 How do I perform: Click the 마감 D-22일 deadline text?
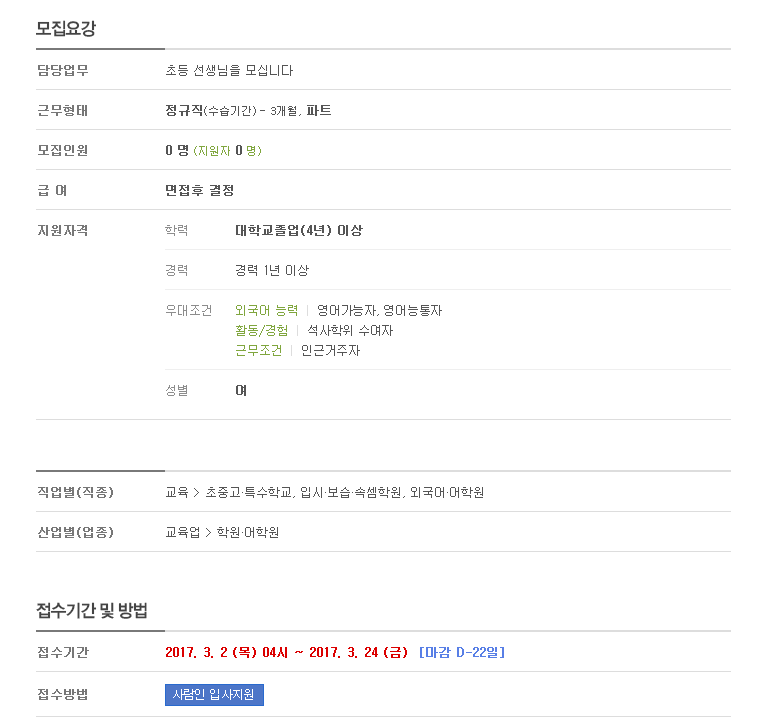pyautogui.click(x=462, y=652)
